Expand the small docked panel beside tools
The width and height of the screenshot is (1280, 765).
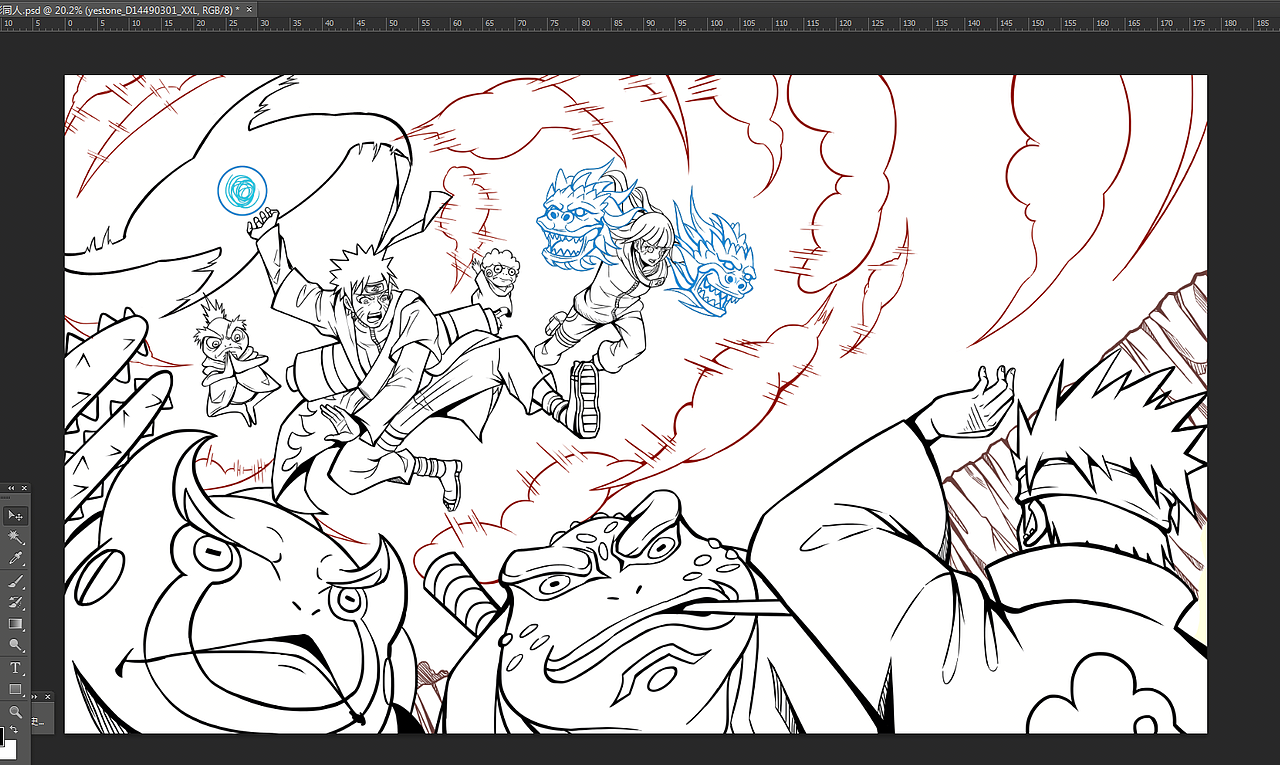tap(36, 696)
